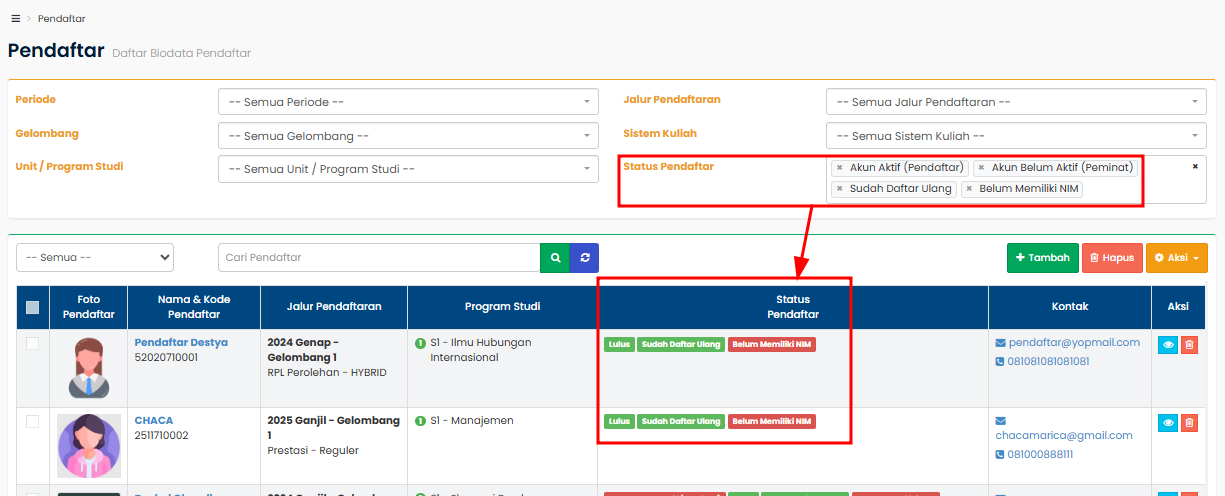The image size is (1225, 496).
Task: View Pendaftar Destya details eye icon
Action: coord(1167,345)
